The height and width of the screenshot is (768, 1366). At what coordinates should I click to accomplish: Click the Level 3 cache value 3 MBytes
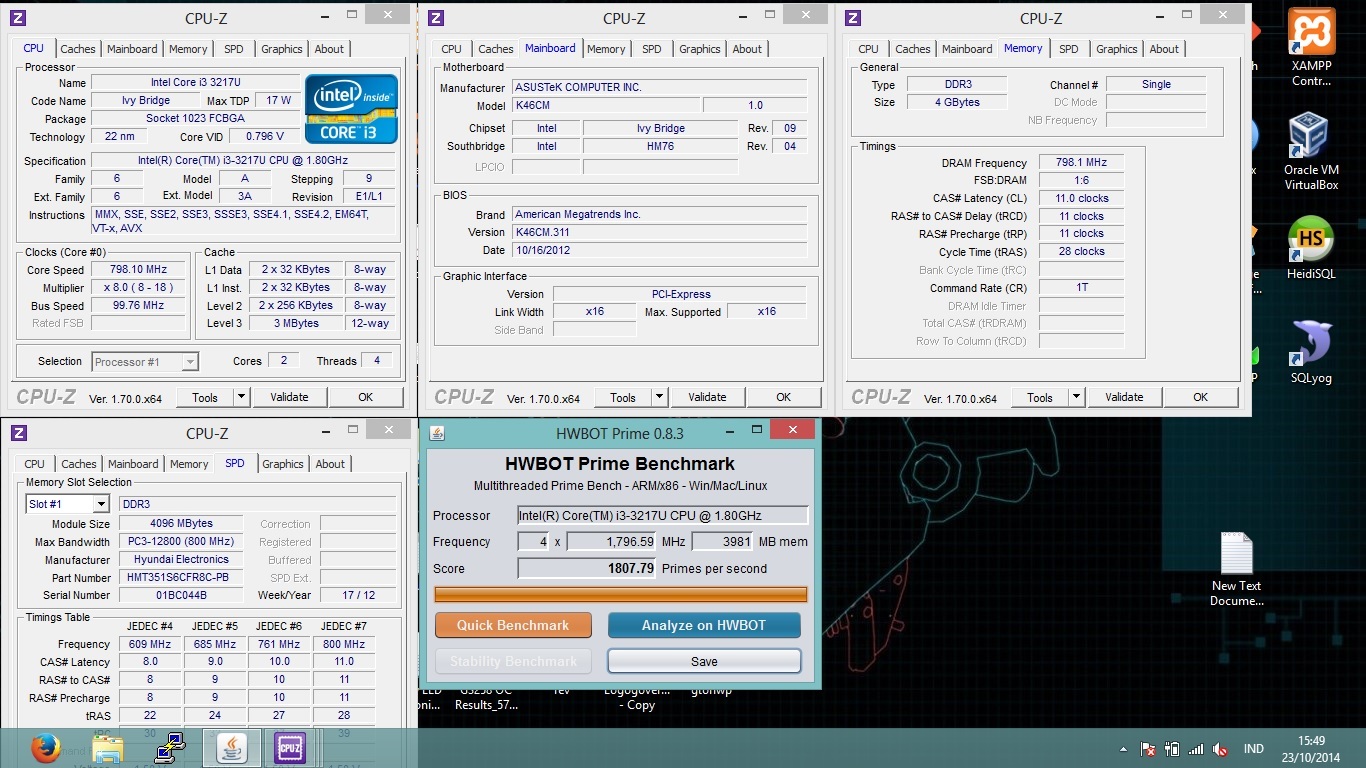tap(295, 324)
